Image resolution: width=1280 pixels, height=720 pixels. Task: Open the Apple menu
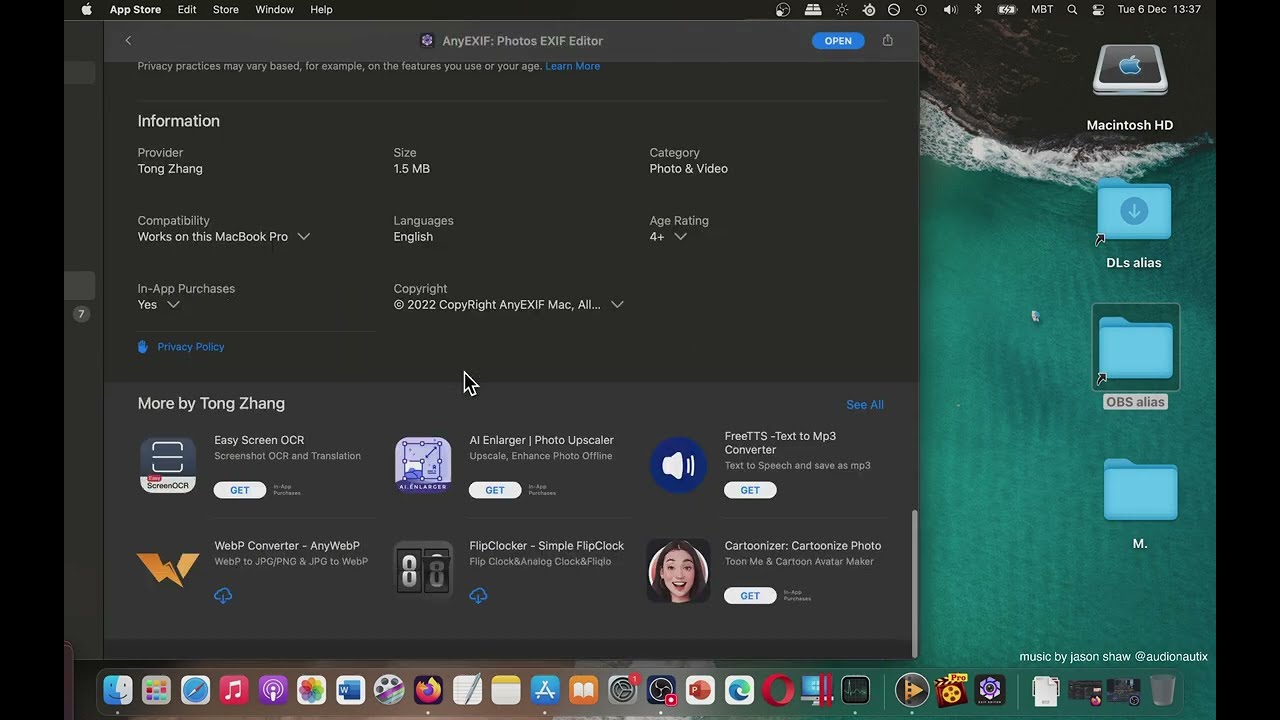click(x=86, y=9)
